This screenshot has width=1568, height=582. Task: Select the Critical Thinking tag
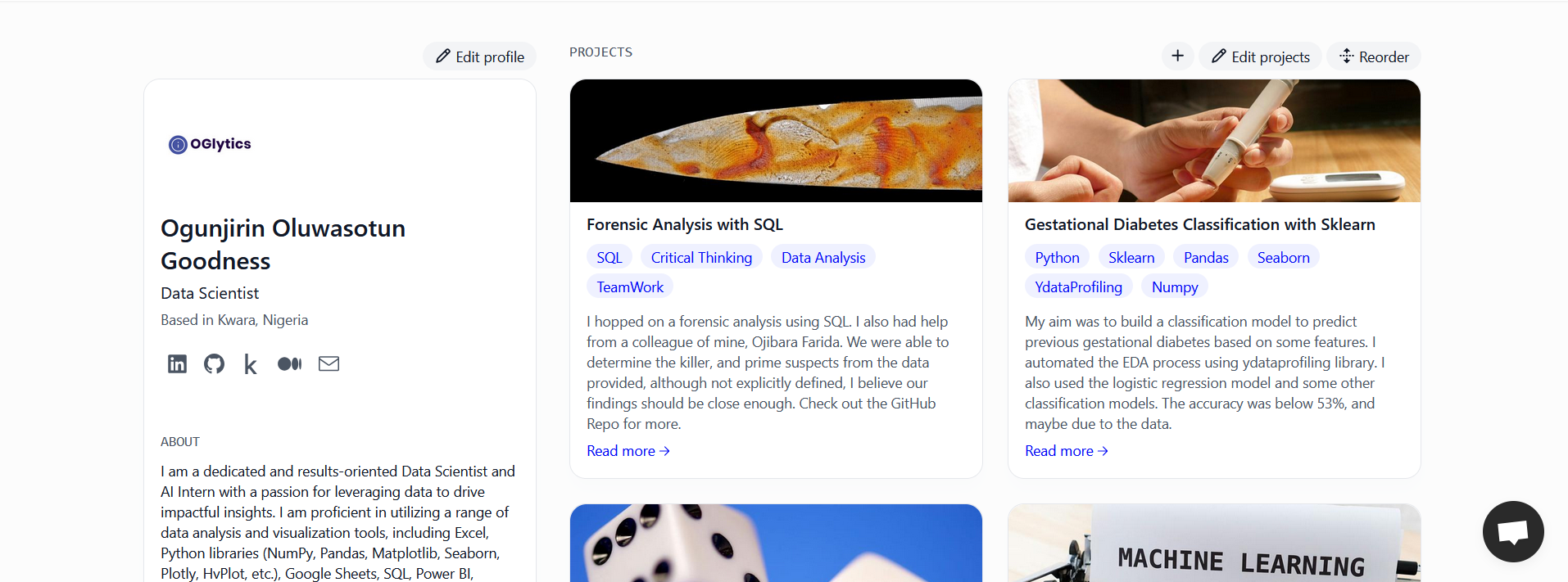coord(701,257)
